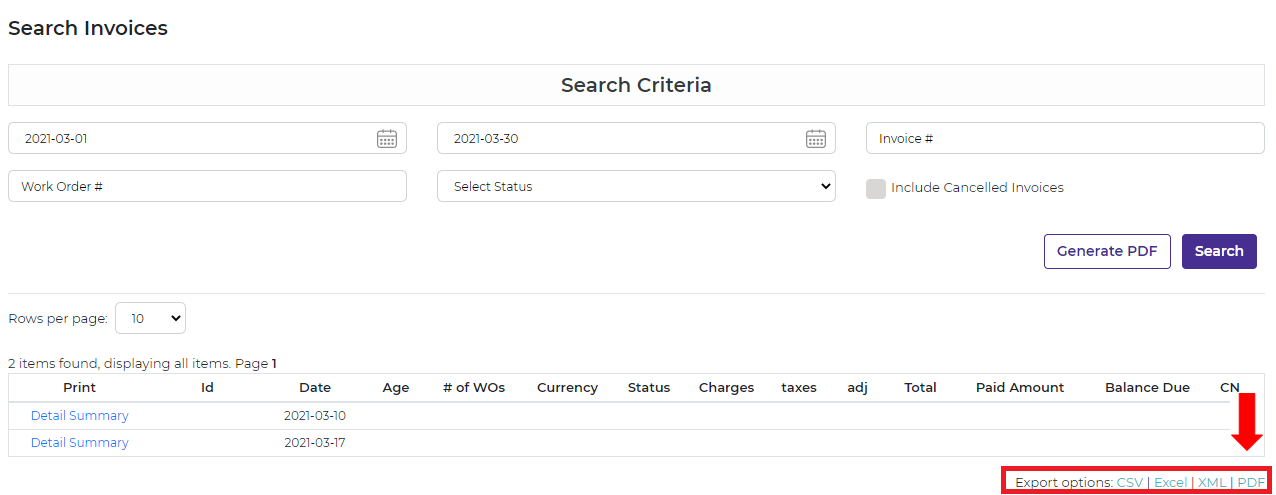Open the calendar picker for the 2021-03-30 date
The width and height of the screenshot is (1276, 495).
816,139
